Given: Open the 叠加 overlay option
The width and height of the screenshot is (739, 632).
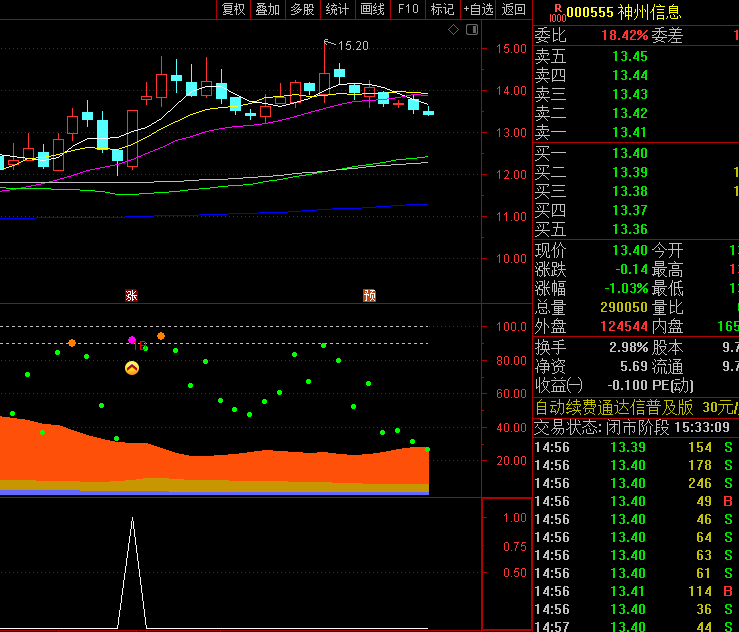Looking at the screenshot, I should [267, 10].
